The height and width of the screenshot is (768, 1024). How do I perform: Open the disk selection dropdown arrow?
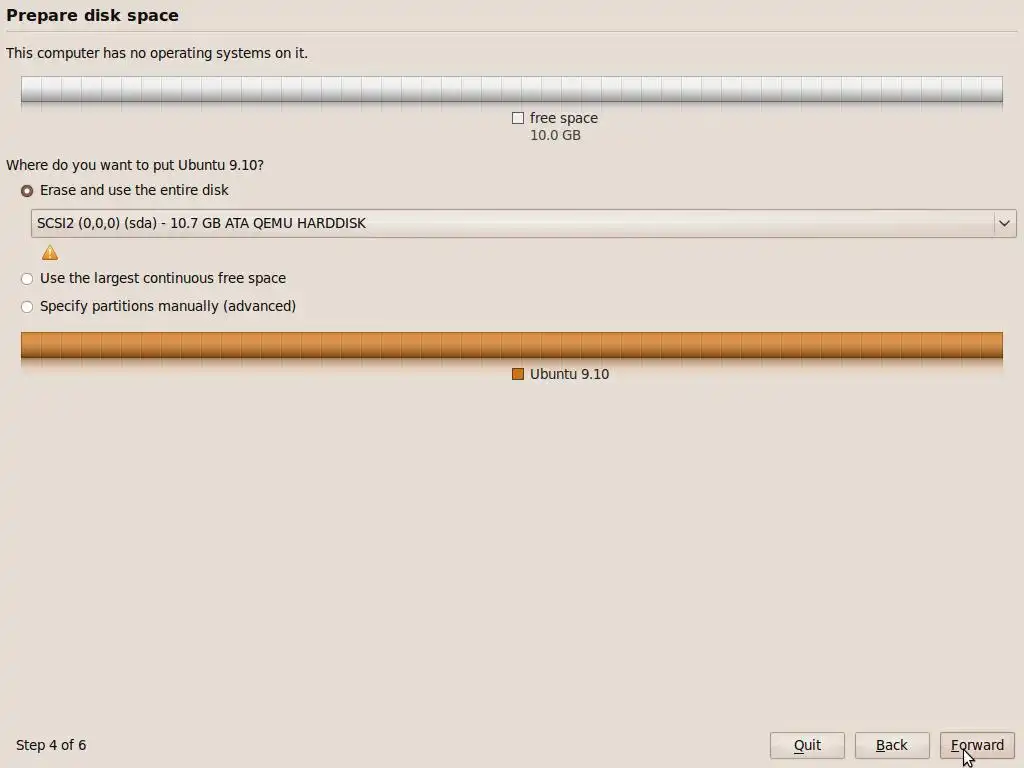click(1004, 223)
